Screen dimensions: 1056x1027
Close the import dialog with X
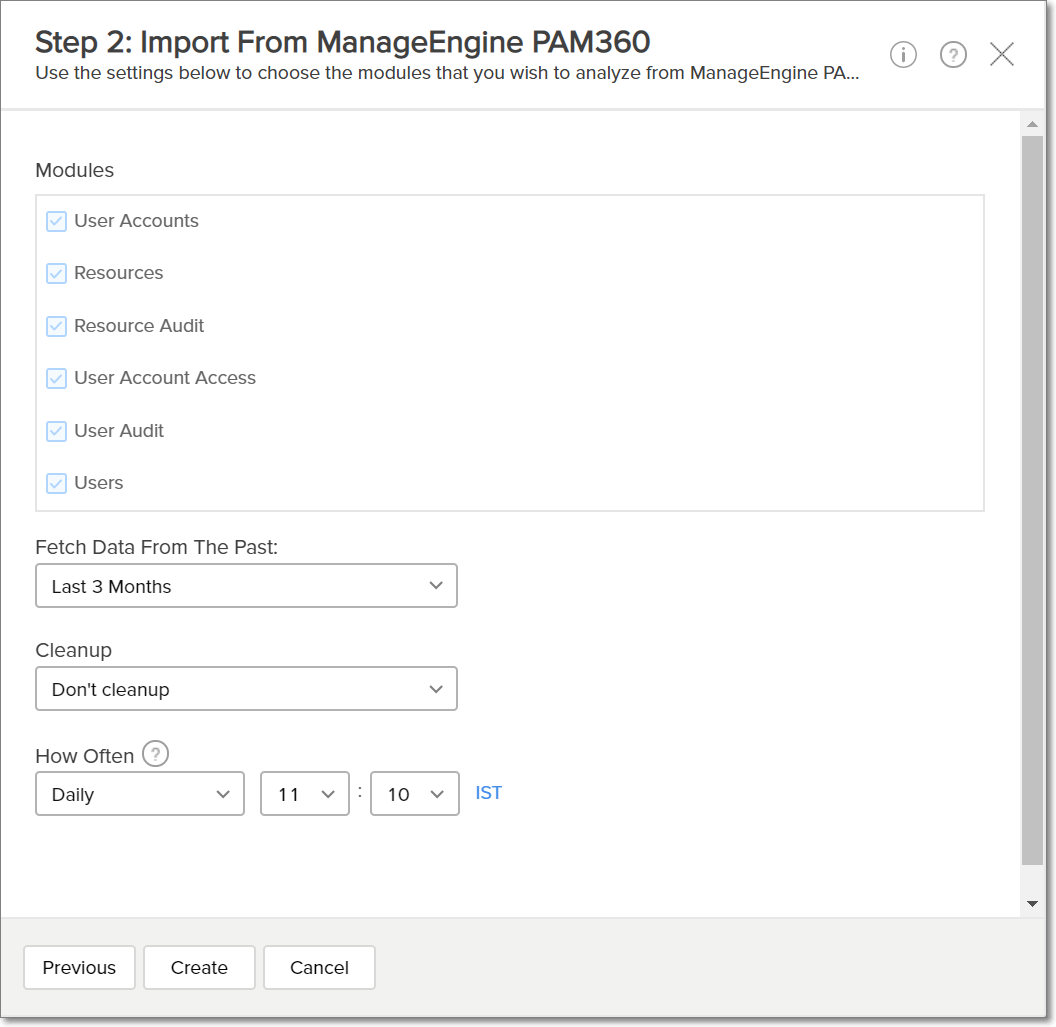pos(1002,55)
